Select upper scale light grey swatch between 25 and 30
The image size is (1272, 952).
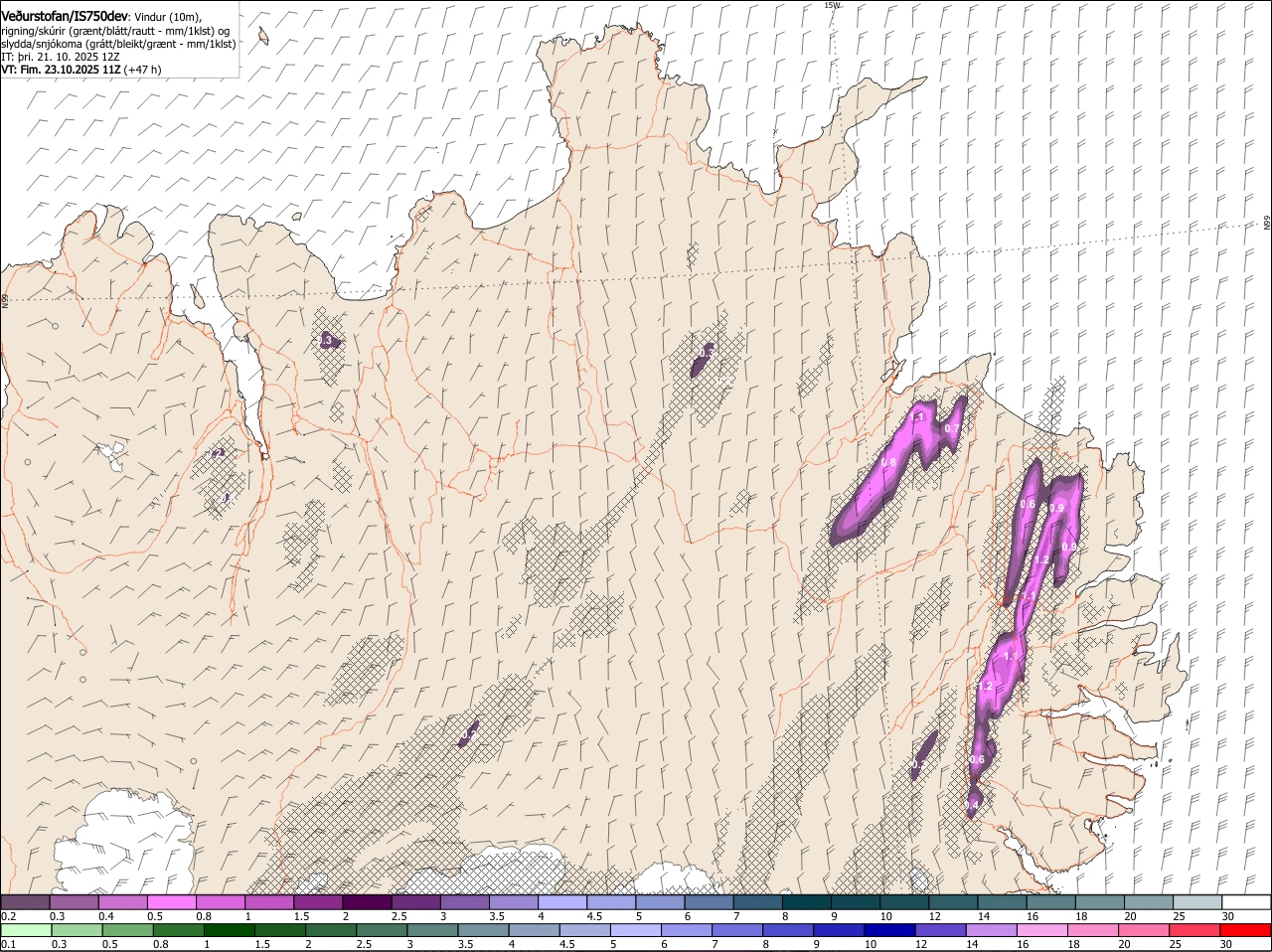1196,902
